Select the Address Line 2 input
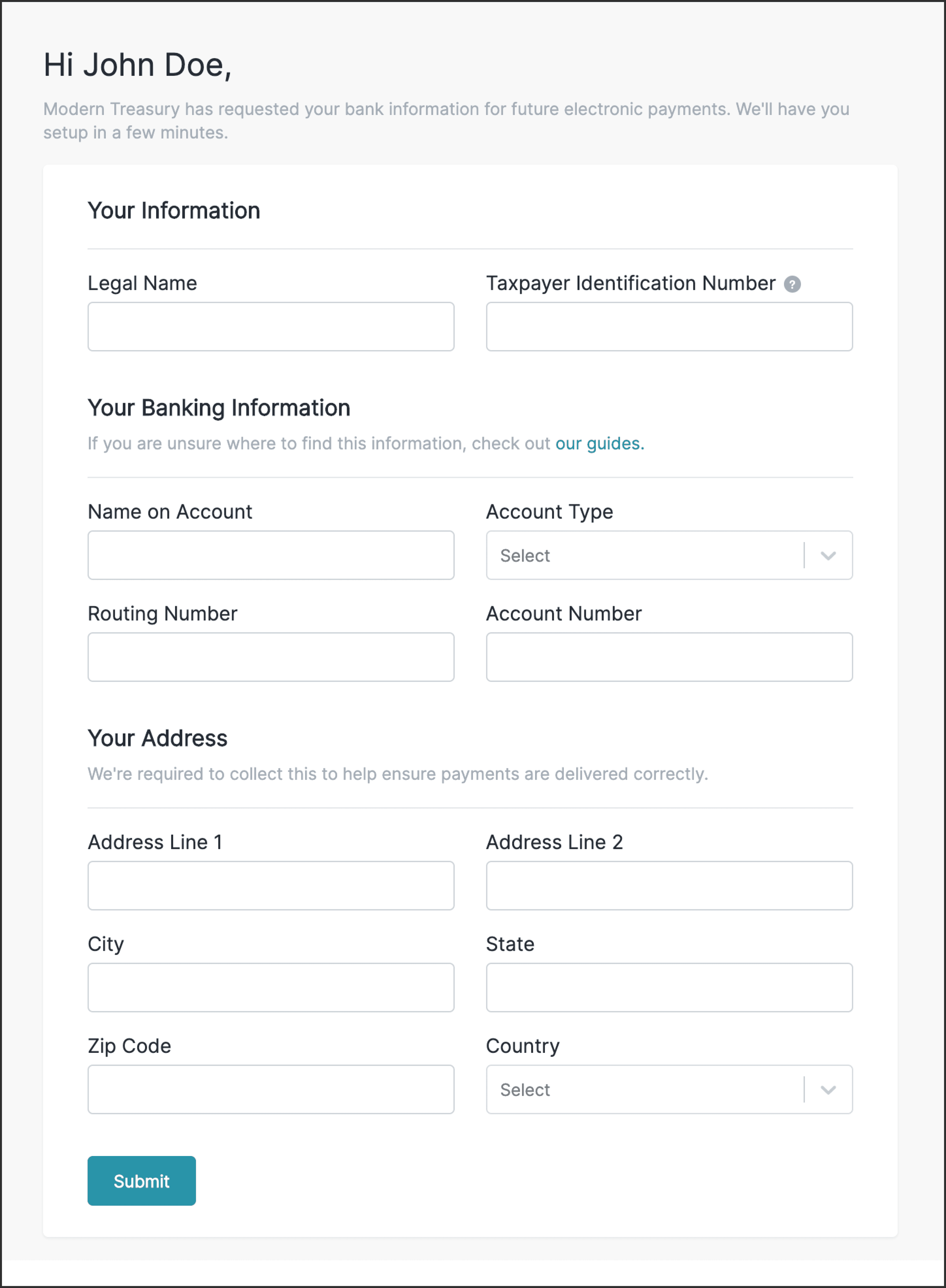This screenshot has height=1288, width=946. [669, 886]
